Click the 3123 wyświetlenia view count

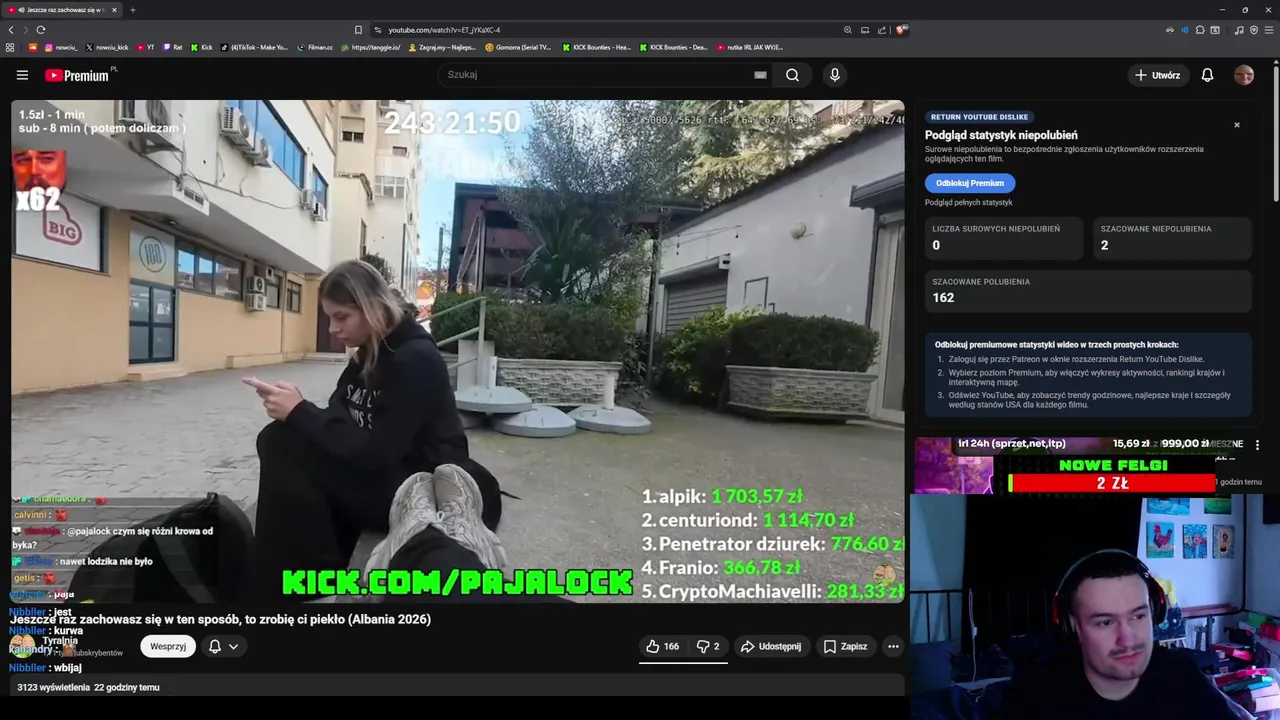pos(53,688)
